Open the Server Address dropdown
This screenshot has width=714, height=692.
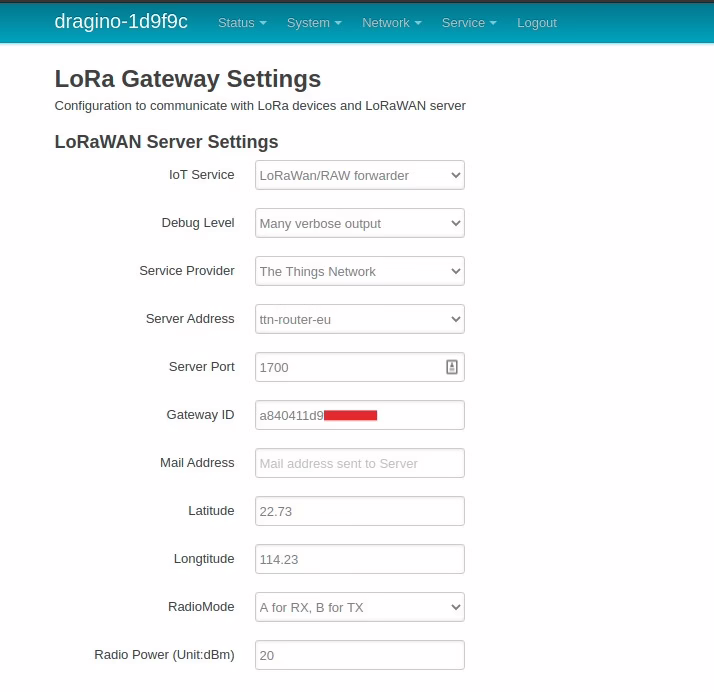coord(360,319)
